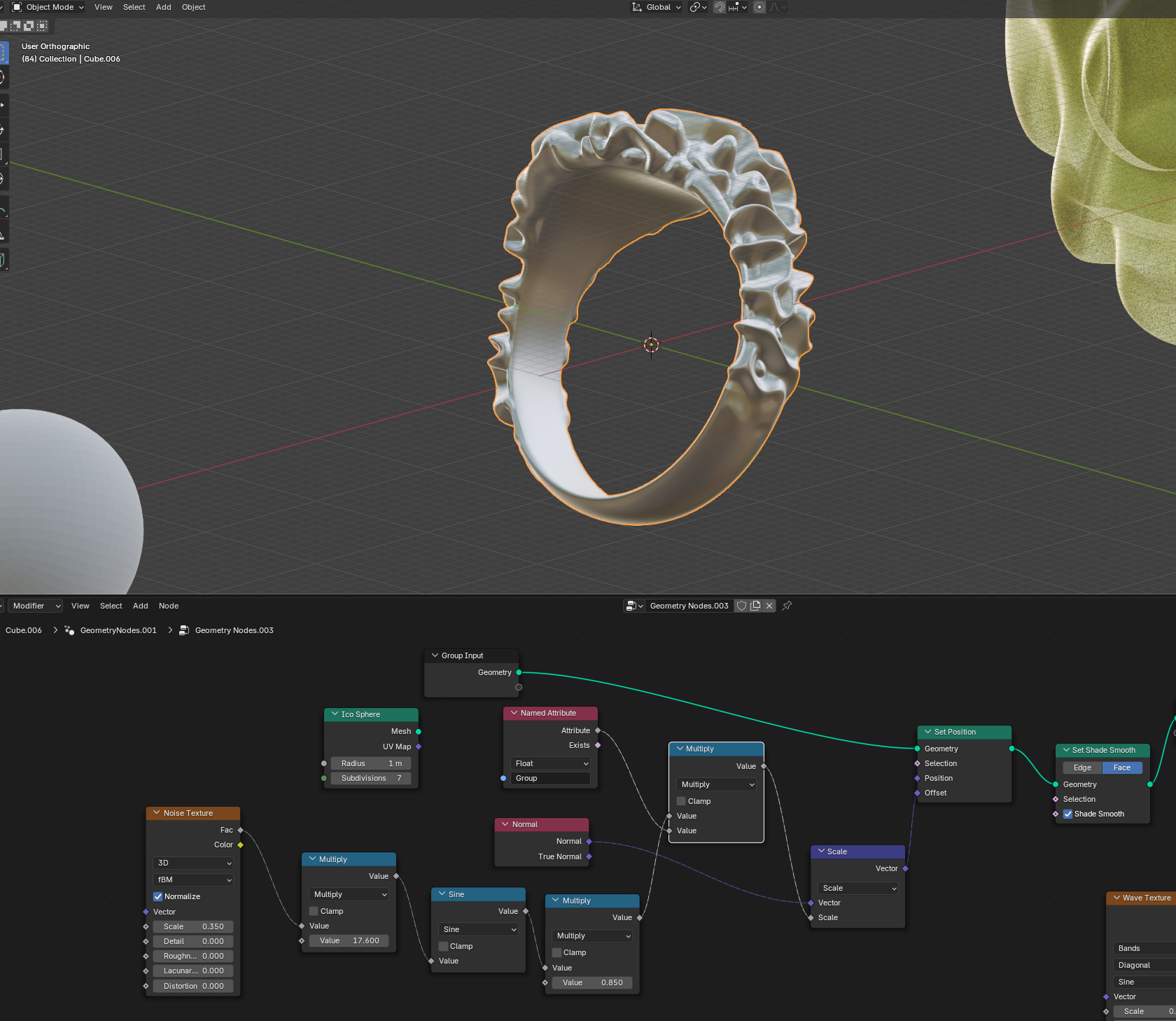
Task: Open node tree browse icon menu
Action: pyautogui.click(x=634, y=606)
